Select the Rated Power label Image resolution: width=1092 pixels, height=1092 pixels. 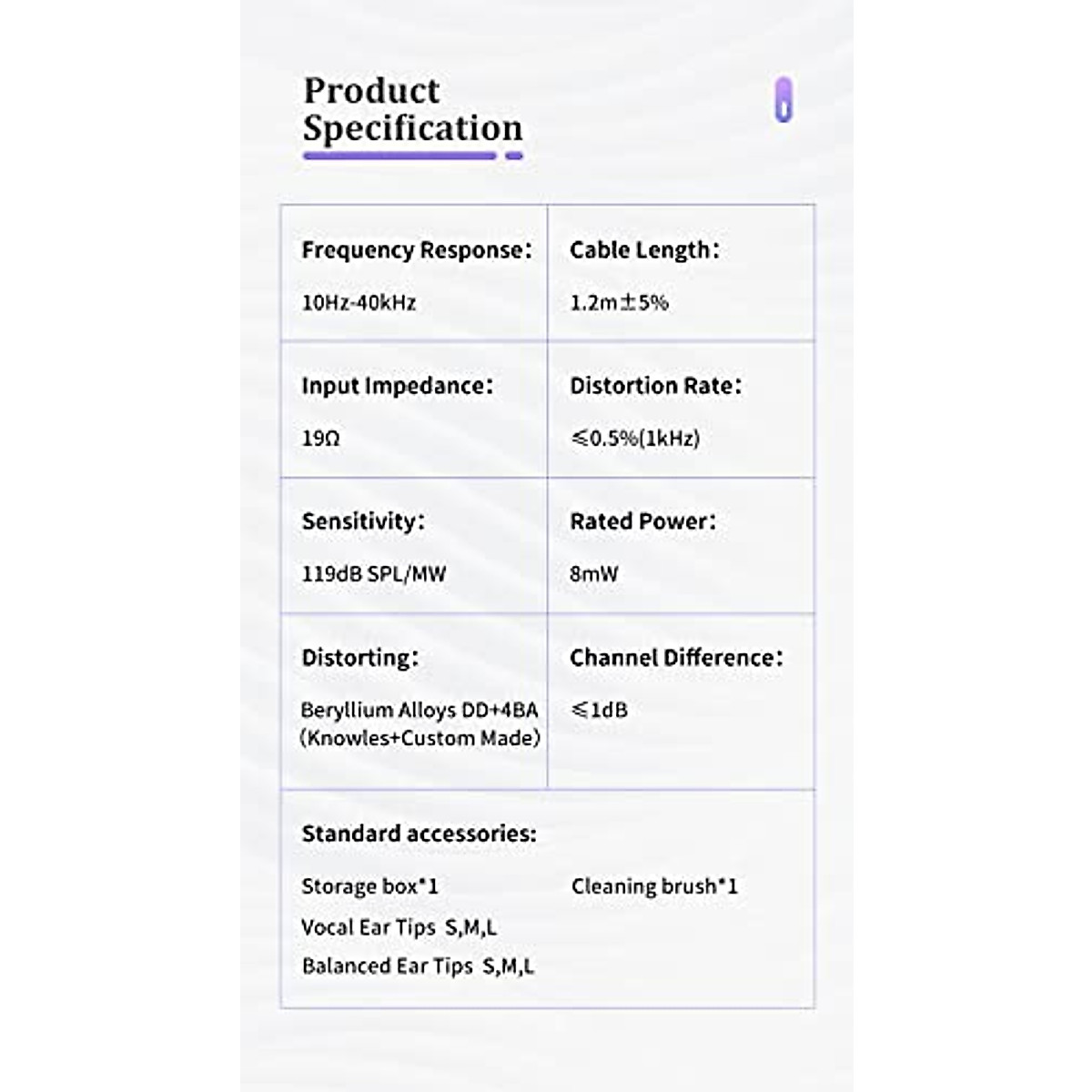(x=642, y=521)
